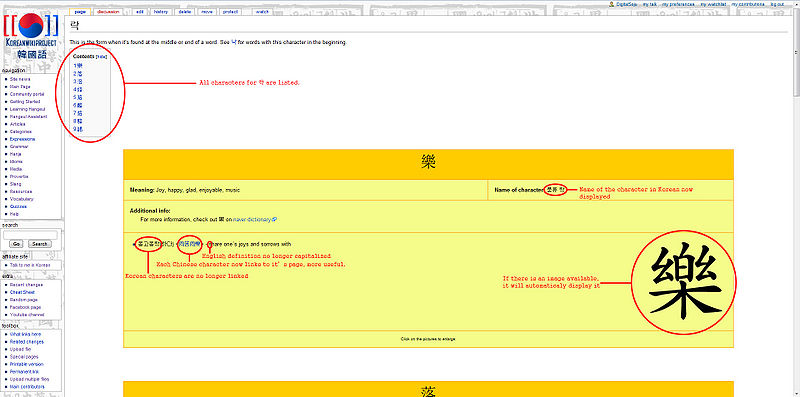This screenshot has height=397, width=800.
Task: Select the move tab
Action: (207, 11)
